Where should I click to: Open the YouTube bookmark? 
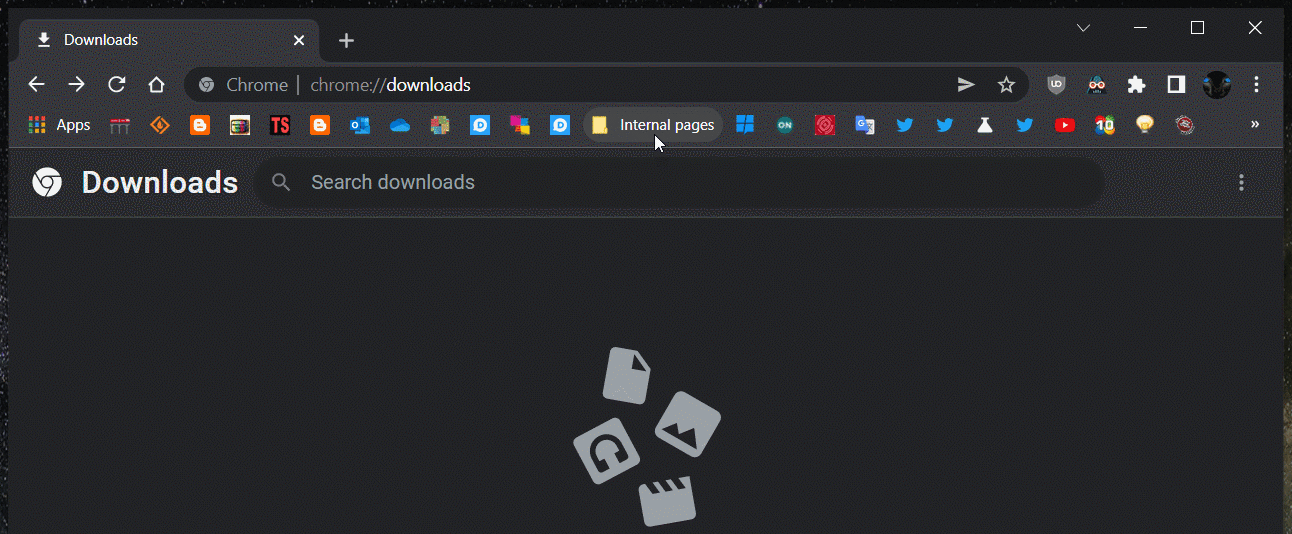pyautogui.click(x=1065, y=125)
